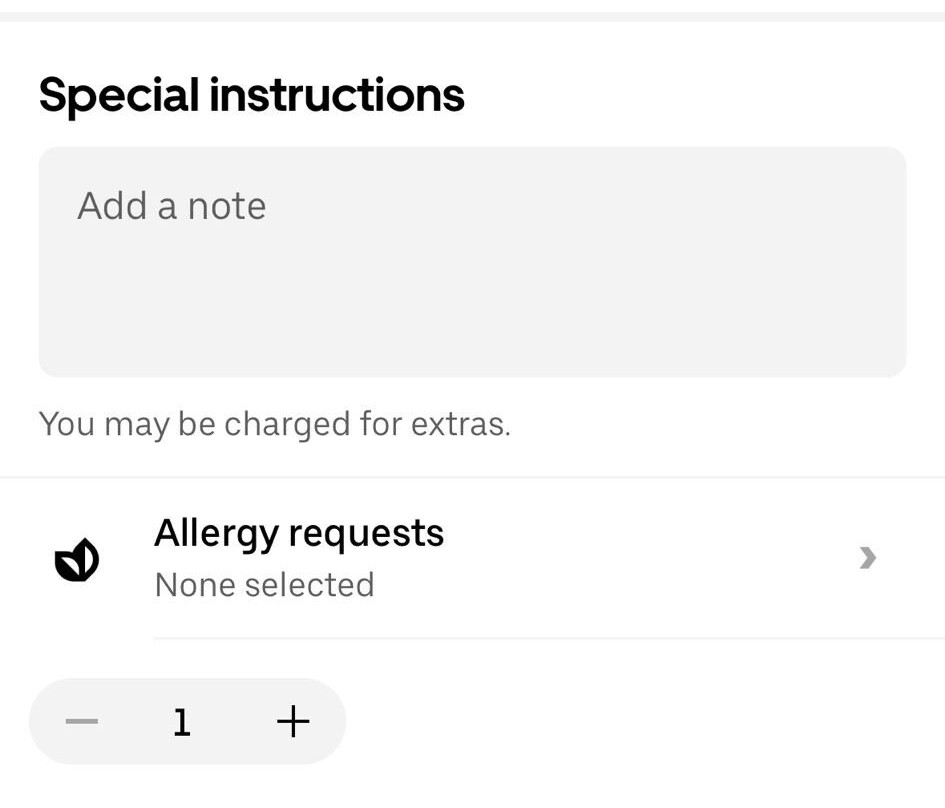Screen dimensions: 945x808
Task: Click the quantity number 1
Action: [182, 721]
